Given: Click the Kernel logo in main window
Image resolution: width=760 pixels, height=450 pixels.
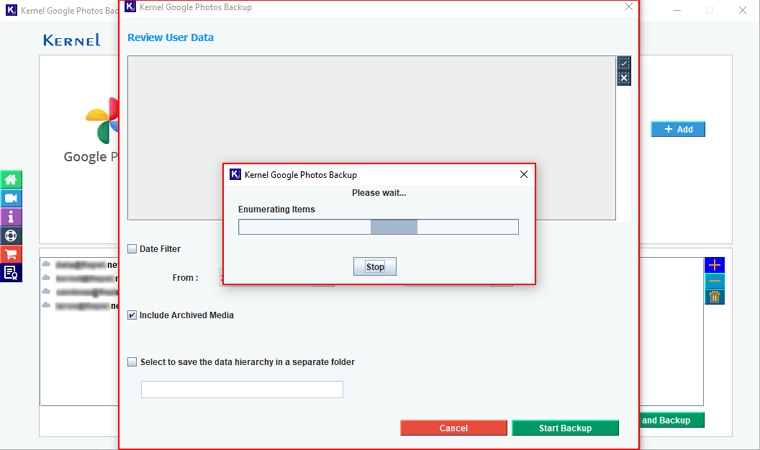Looking at the screenshot, I should (x=72, y=40).
